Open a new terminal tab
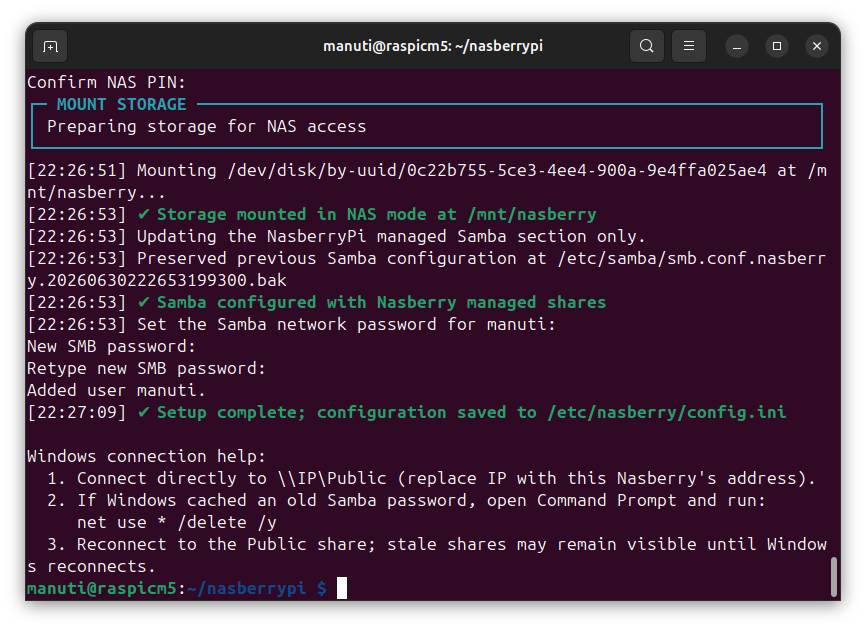The height and width of the screenshot is (629, 866). click(50, 46)
